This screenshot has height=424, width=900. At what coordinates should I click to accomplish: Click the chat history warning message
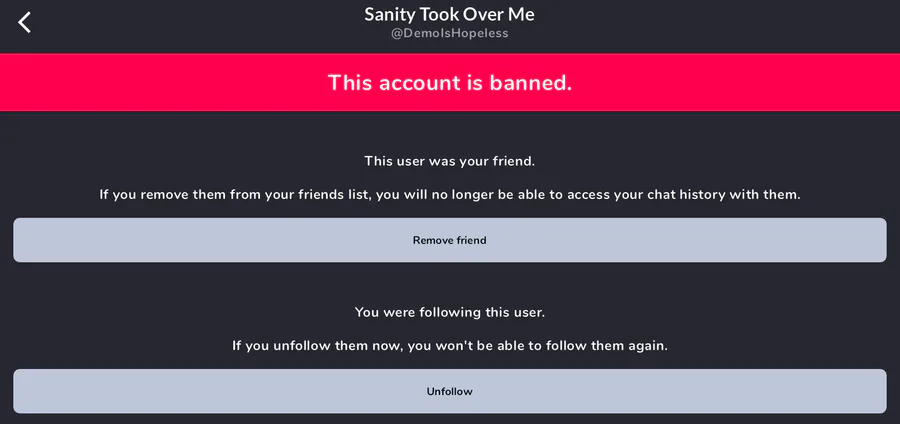449,194
